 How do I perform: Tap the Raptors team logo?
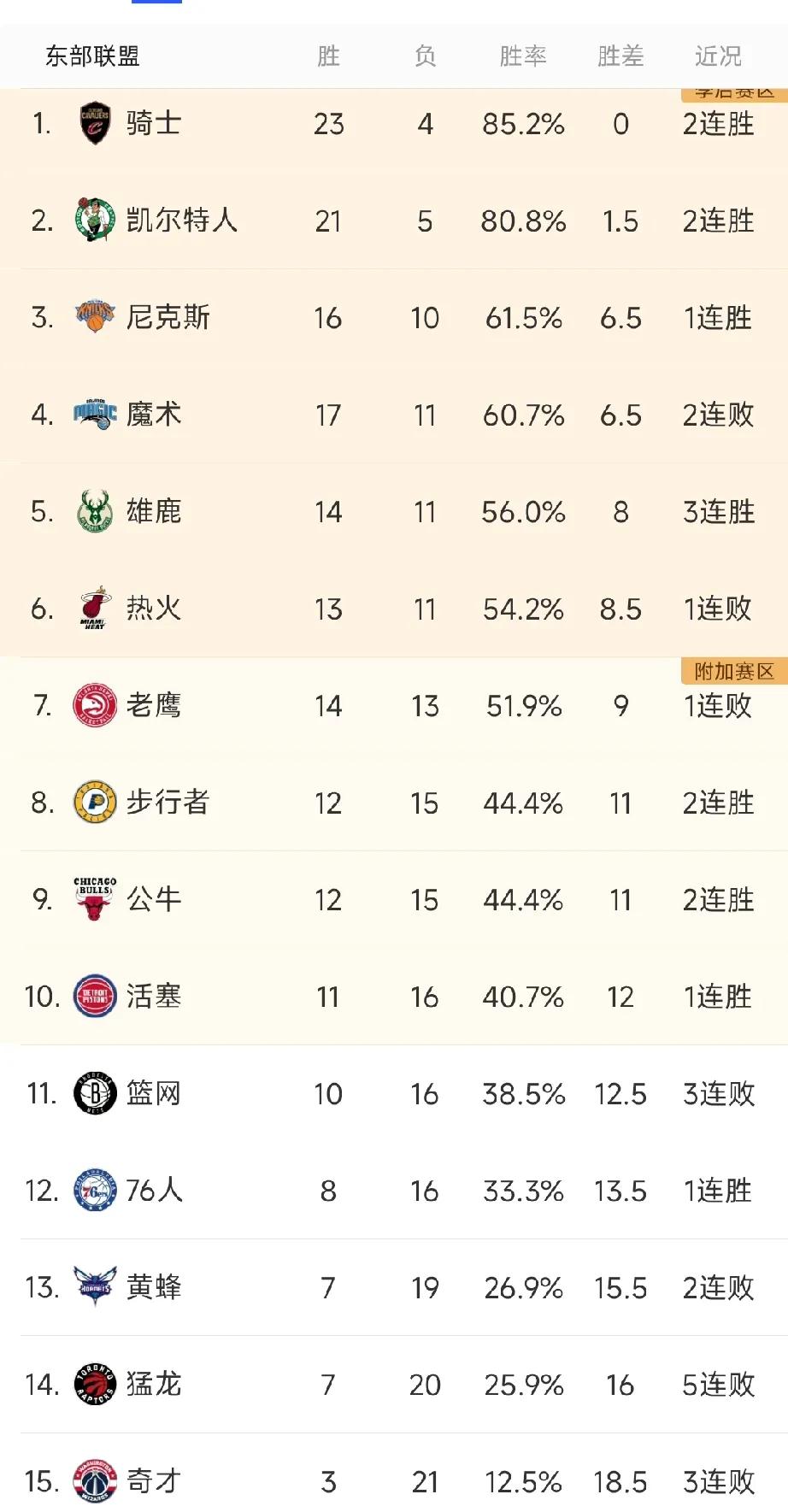(x=95, y=1385)
